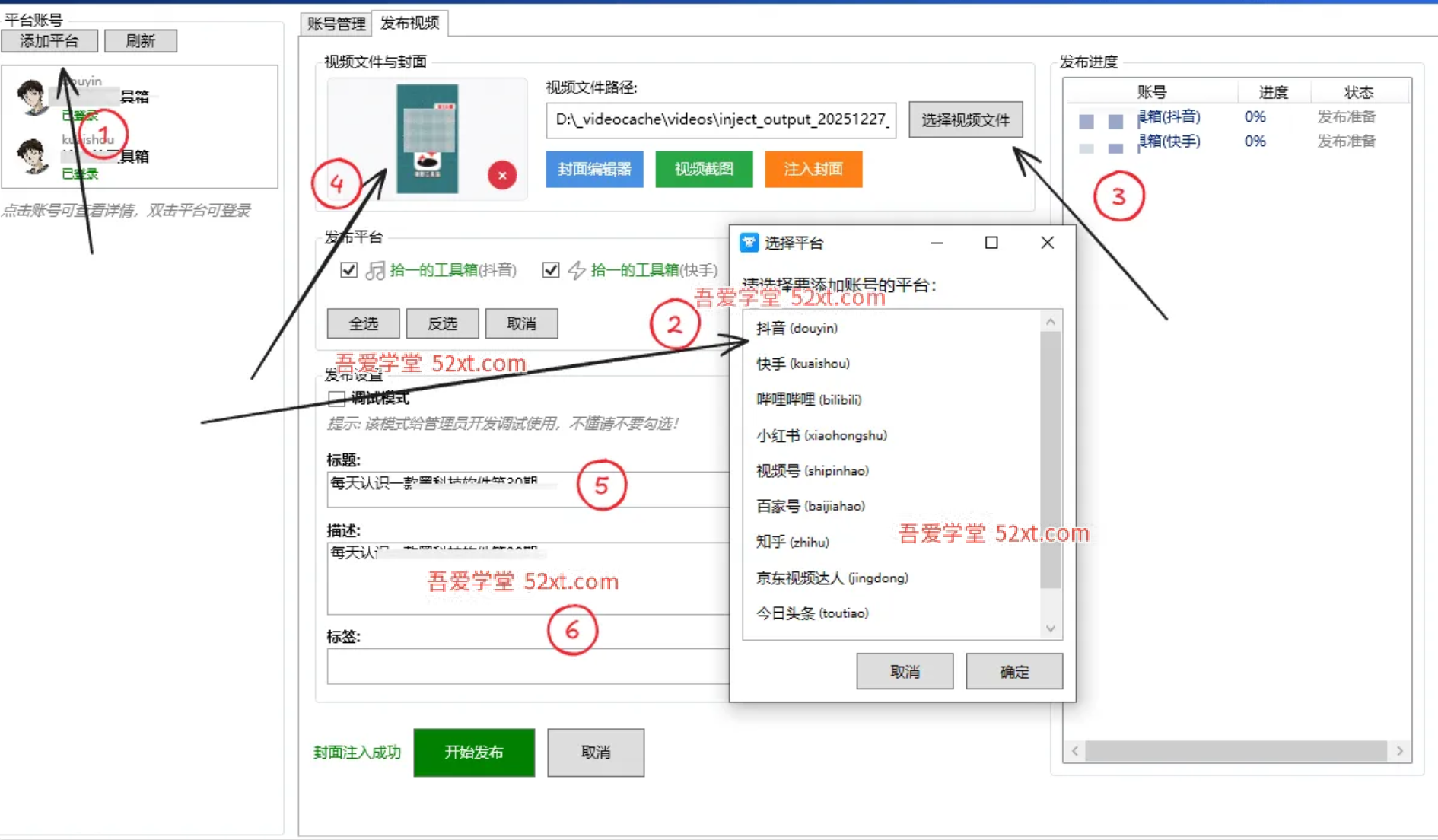Click the 选择平台 dialog title icon
1438x840 pixels.
749,243
